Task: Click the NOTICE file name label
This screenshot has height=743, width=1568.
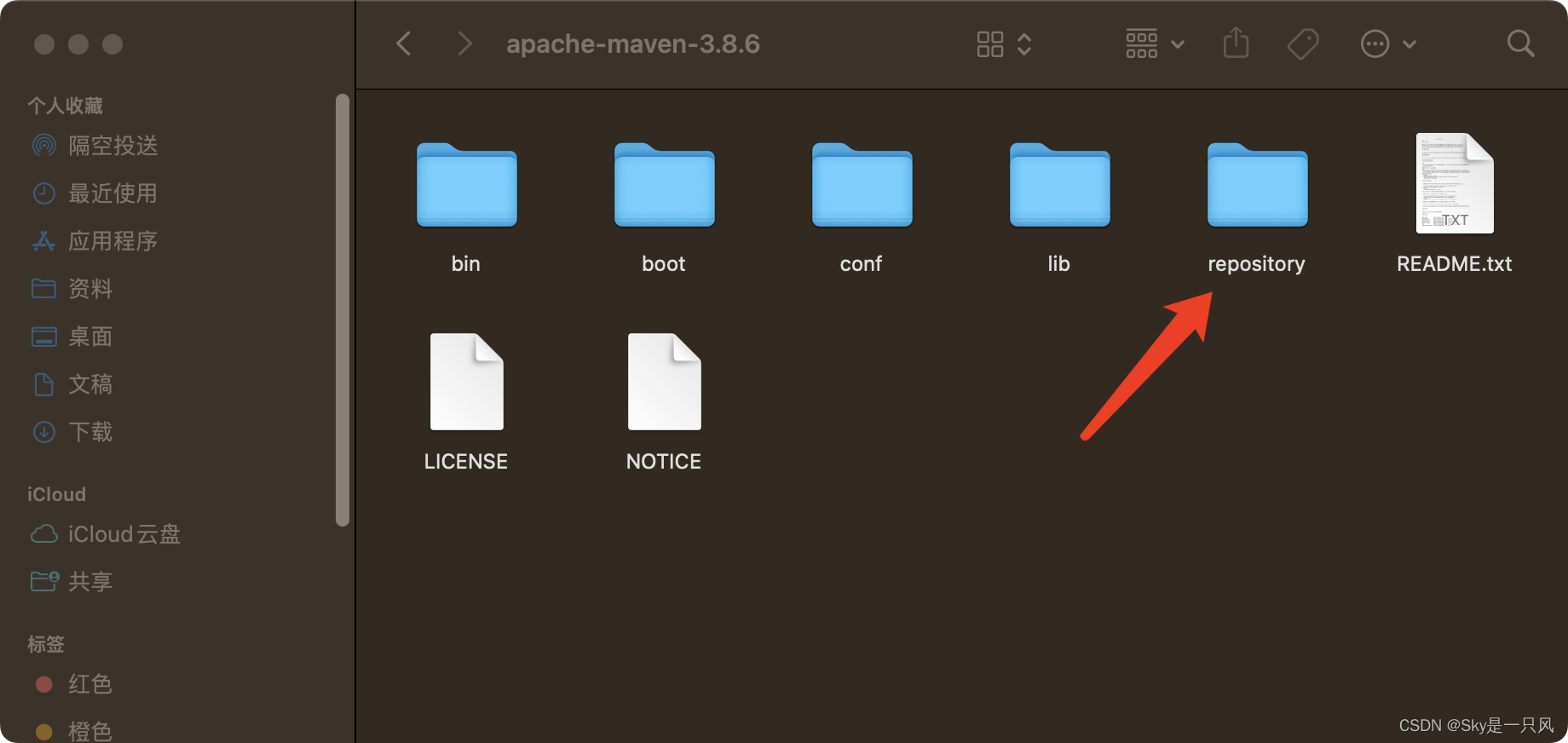Action: (664, 462)
